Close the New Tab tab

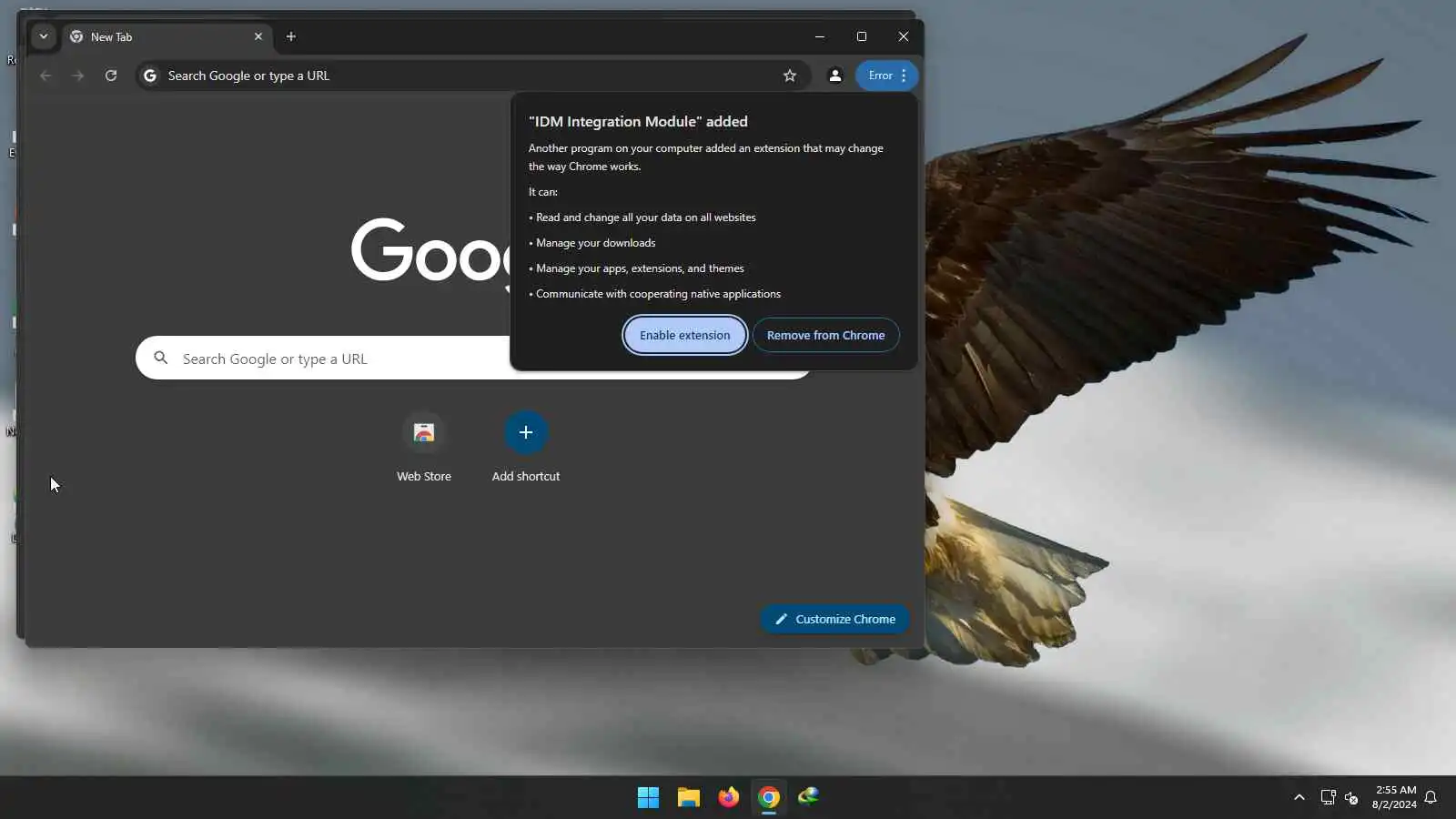pos(258,36)
